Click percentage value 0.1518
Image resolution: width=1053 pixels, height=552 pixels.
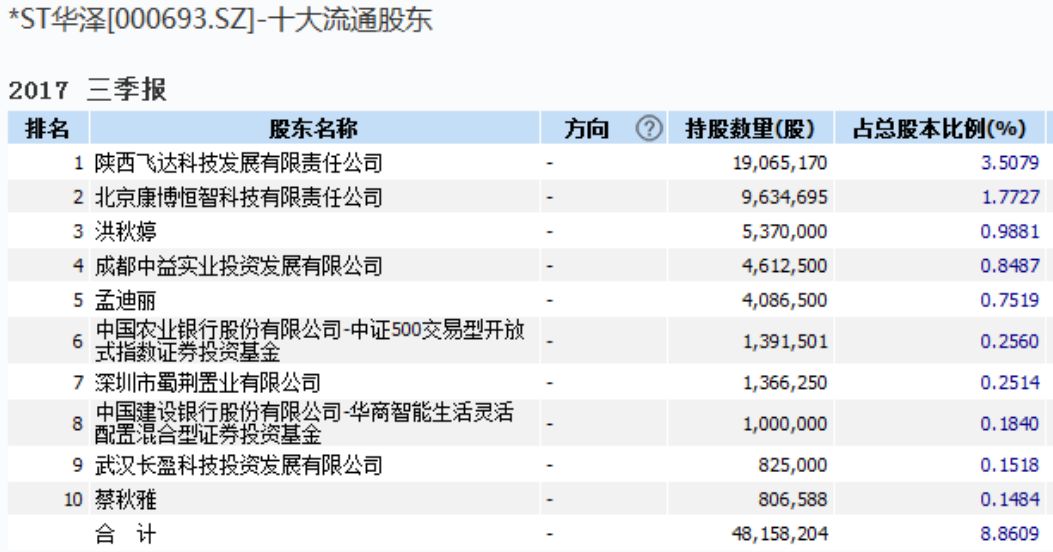pyautogui.click(x=1010, y=465)
